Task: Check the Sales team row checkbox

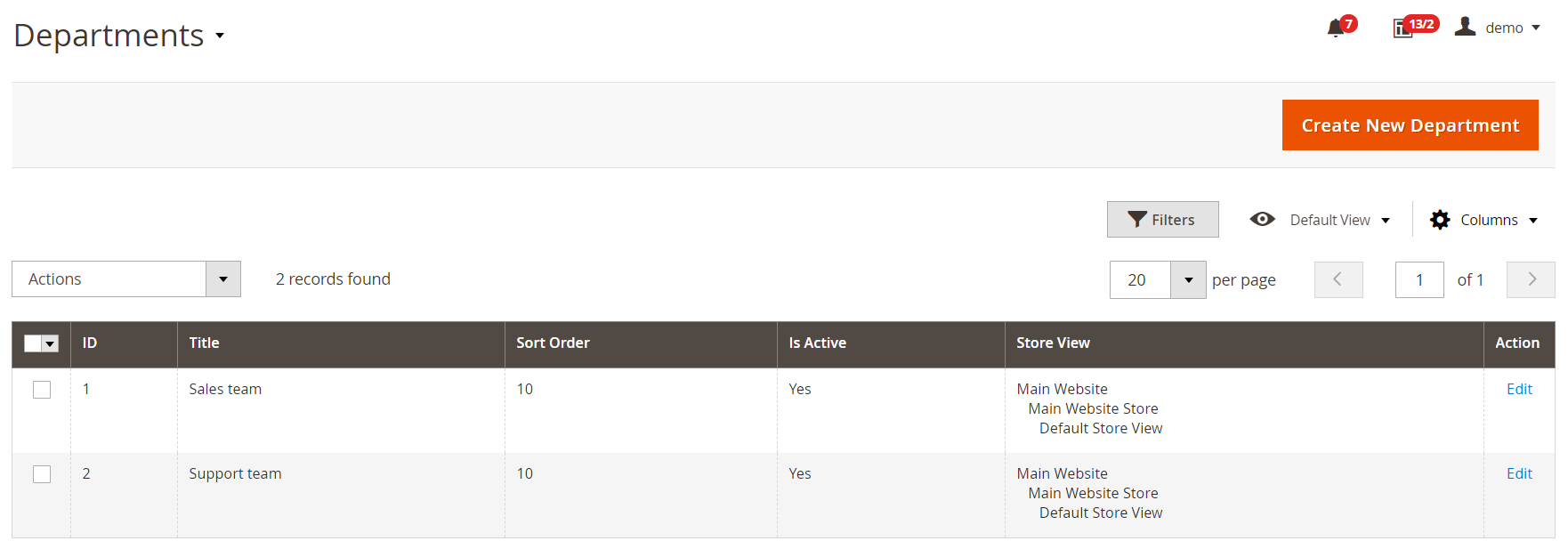Action: (x=42, y=390)
